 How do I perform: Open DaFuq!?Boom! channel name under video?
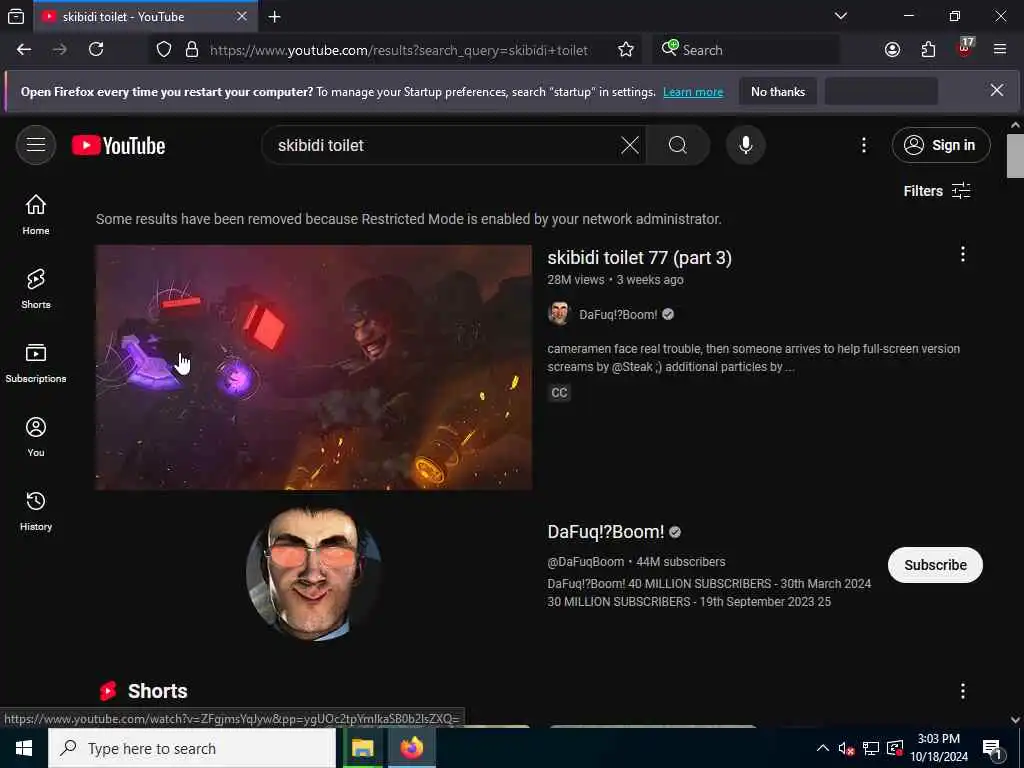[x=618, y=315]
